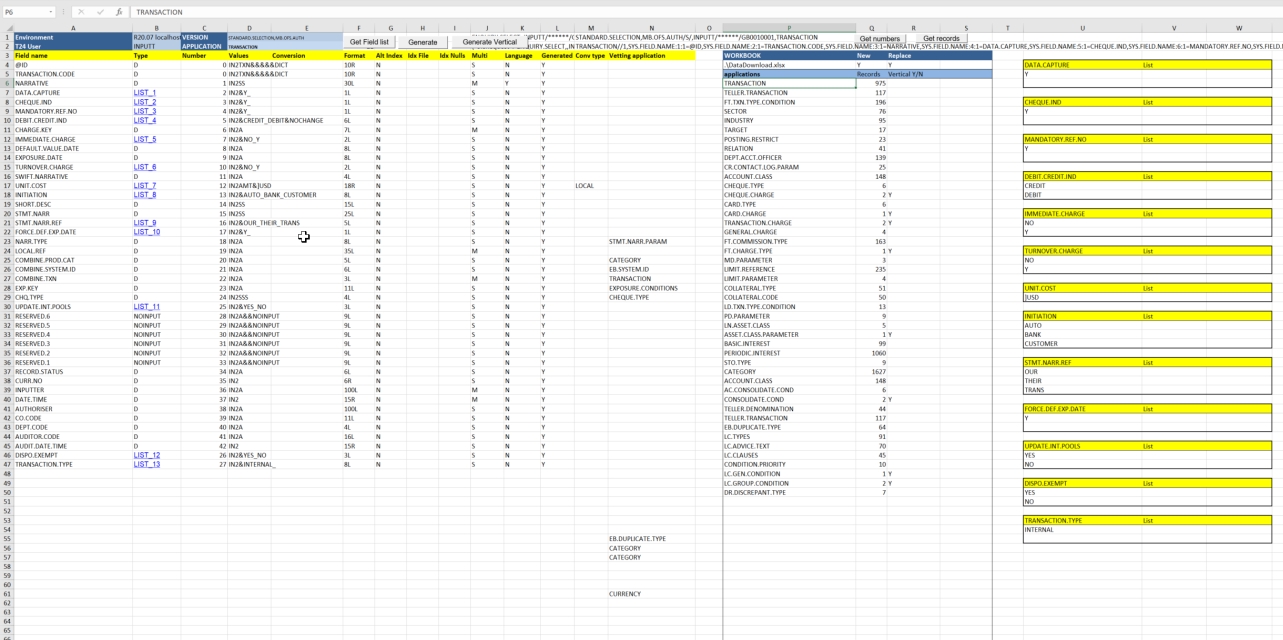The image size is (1283, 640).
Task: Select the Conversion header cell
Action: tap(306, 56)
